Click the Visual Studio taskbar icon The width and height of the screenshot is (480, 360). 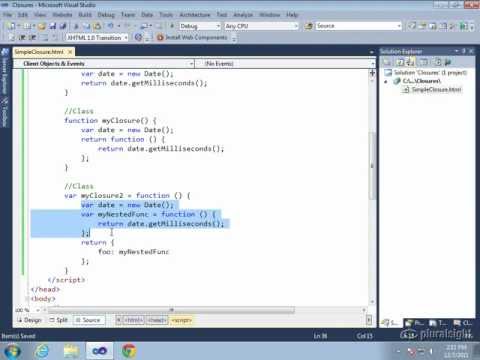point(100,351)
